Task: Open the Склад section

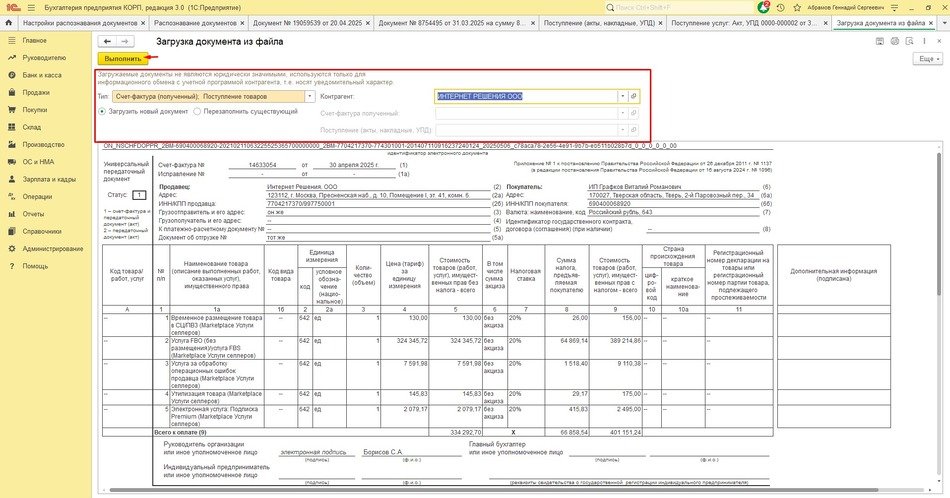Action: tap(32, 127)
